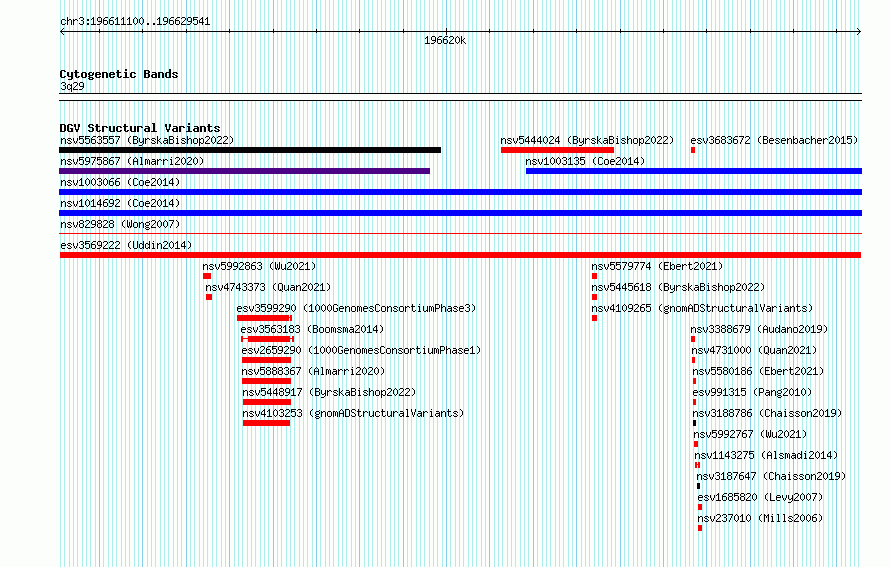This screenshot has width=890, height=567.
Task: Click the esv991315 (Pang2010) label
Action: [x=752, y=392]
